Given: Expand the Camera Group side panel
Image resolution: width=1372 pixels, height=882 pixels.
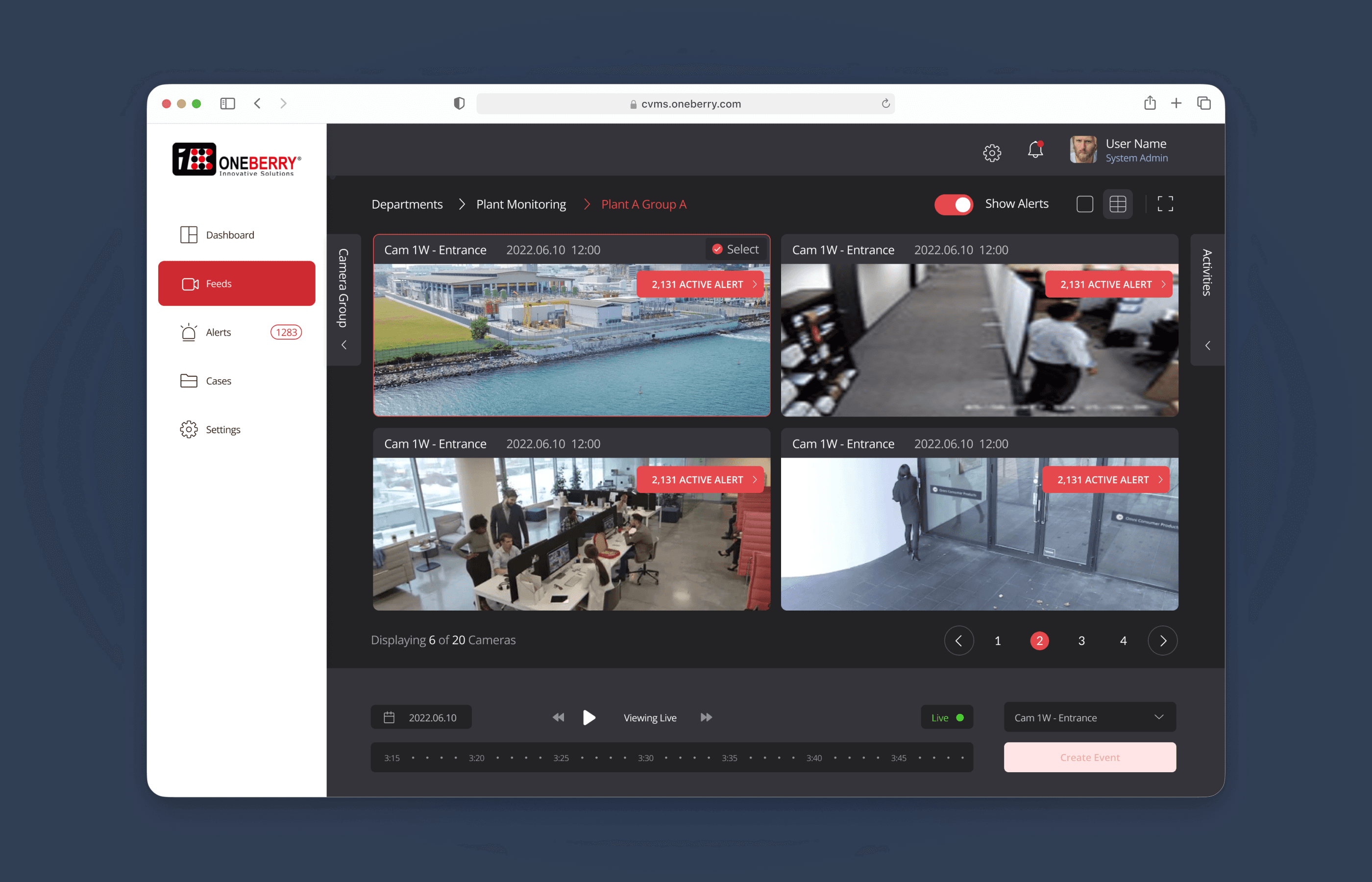Looking at the screenshot, I should tap(343, 299).
